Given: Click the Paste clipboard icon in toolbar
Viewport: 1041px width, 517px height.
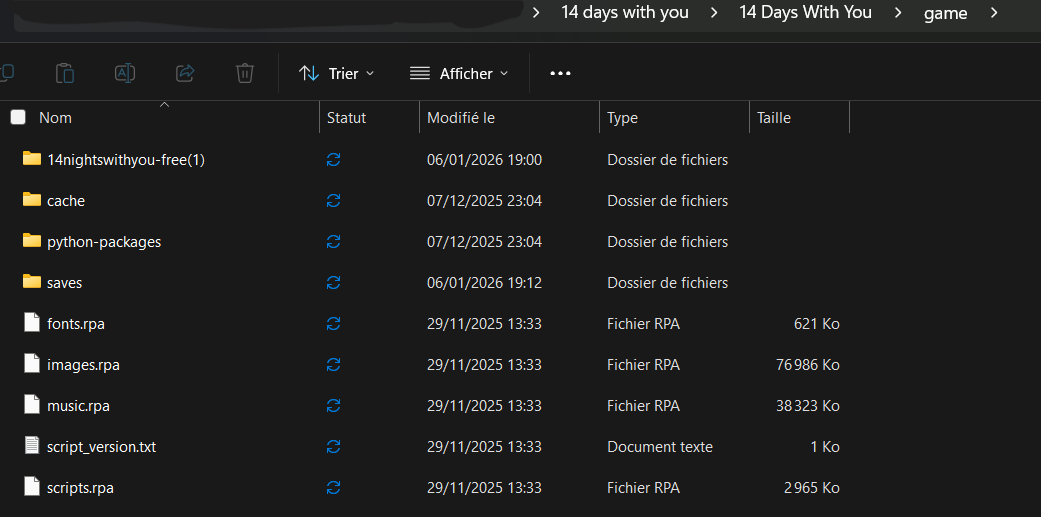Looking at the screenshot, I should [x=65, y=73].
